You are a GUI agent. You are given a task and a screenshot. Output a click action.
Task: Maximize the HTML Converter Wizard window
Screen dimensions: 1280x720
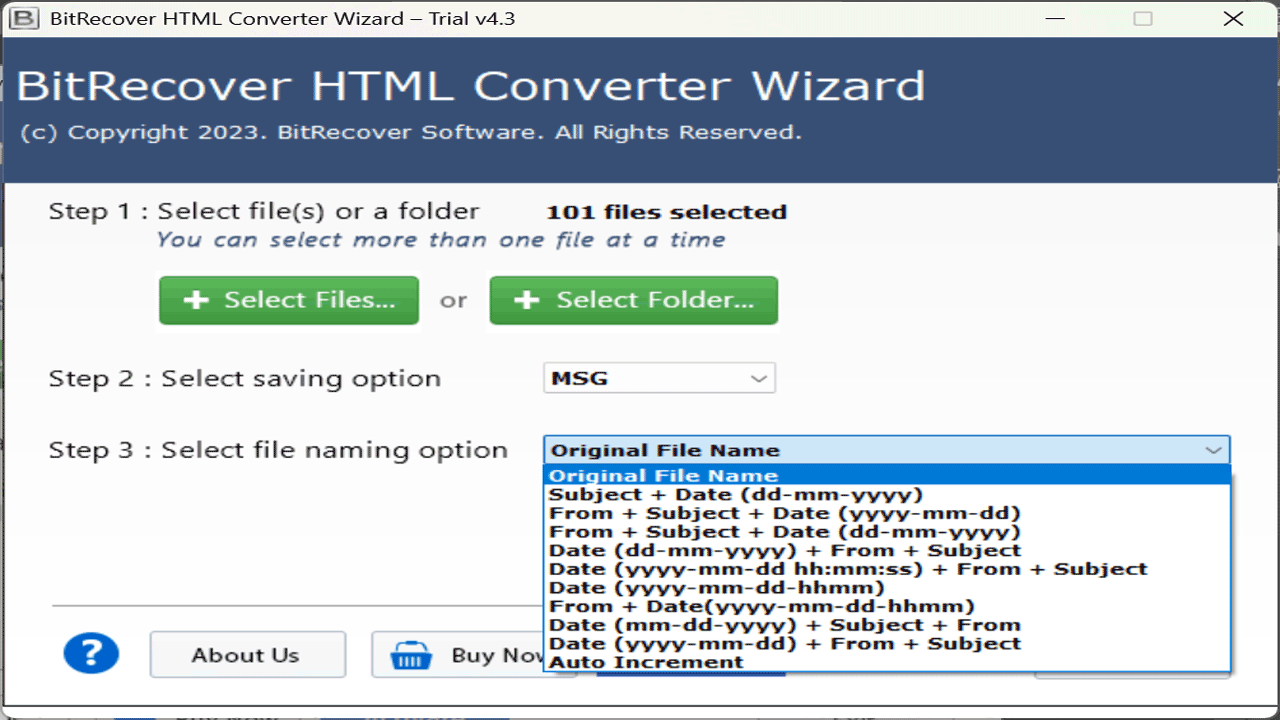pos(1143,18)
